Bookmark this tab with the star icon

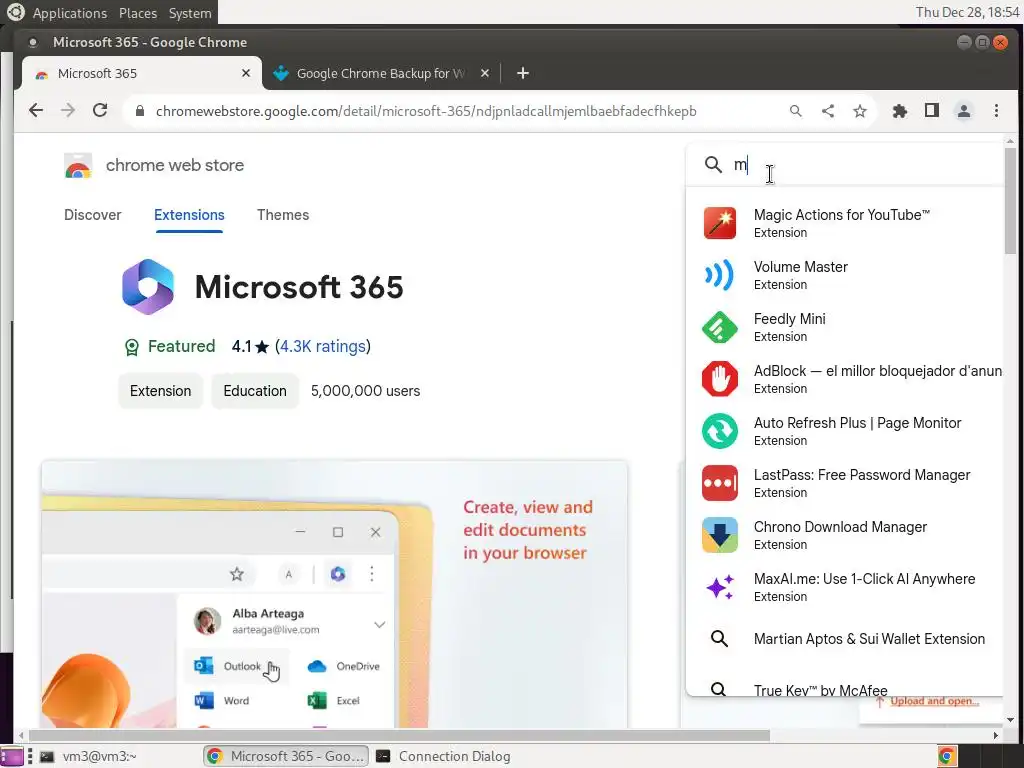coord(859,111)
